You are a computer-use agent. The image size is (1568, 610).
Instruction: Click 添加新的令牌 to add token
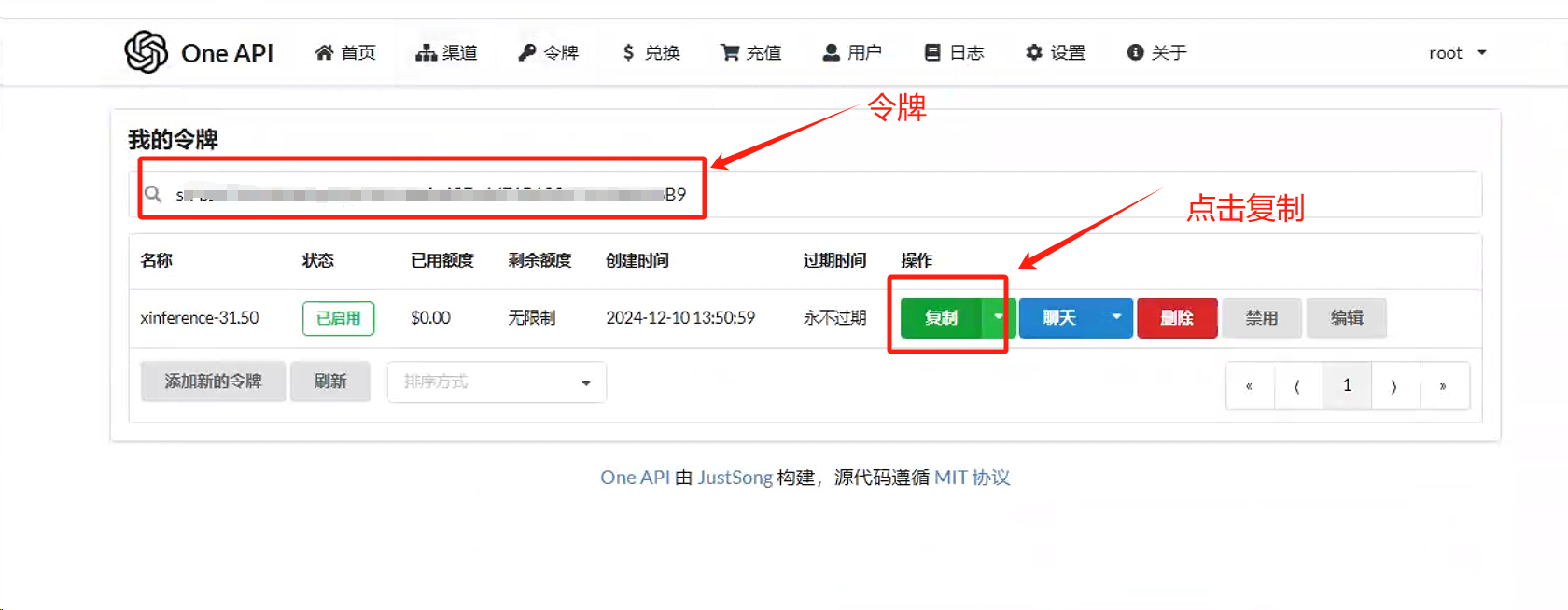pos(213,381)
